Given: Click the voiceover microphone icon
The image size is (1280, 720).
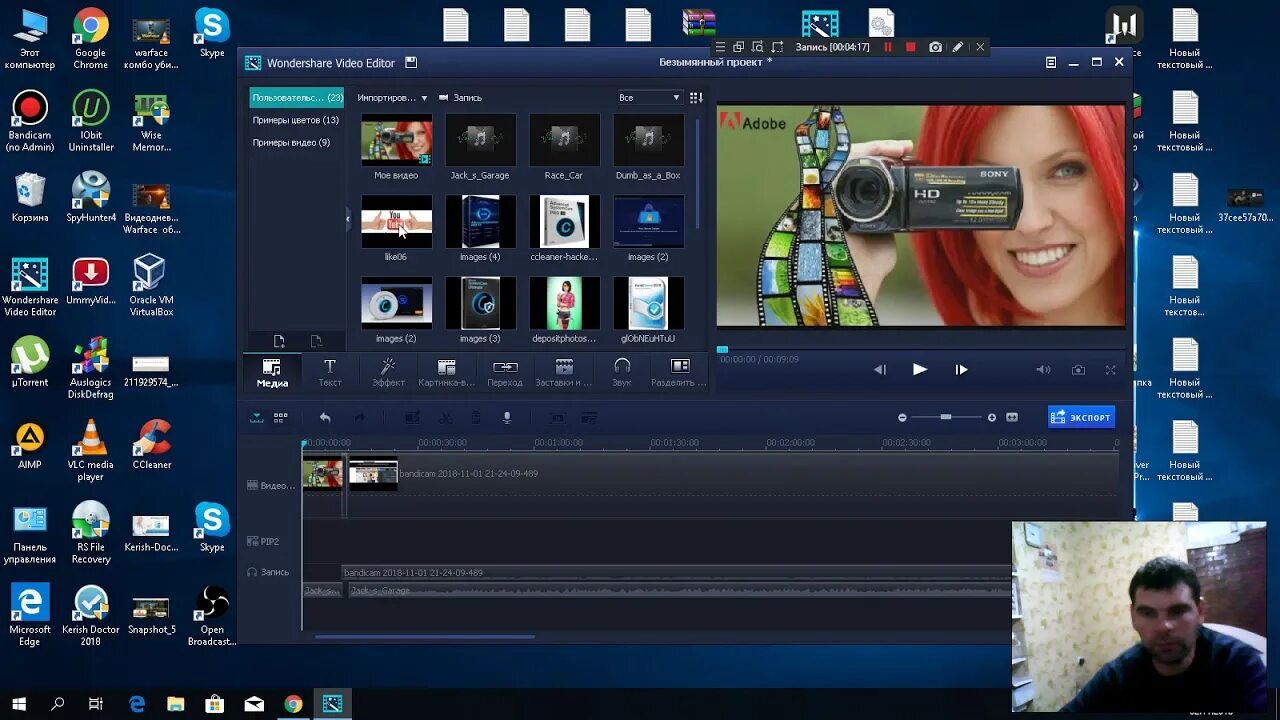Looking at the screenshot, I should tap(507, 417).
